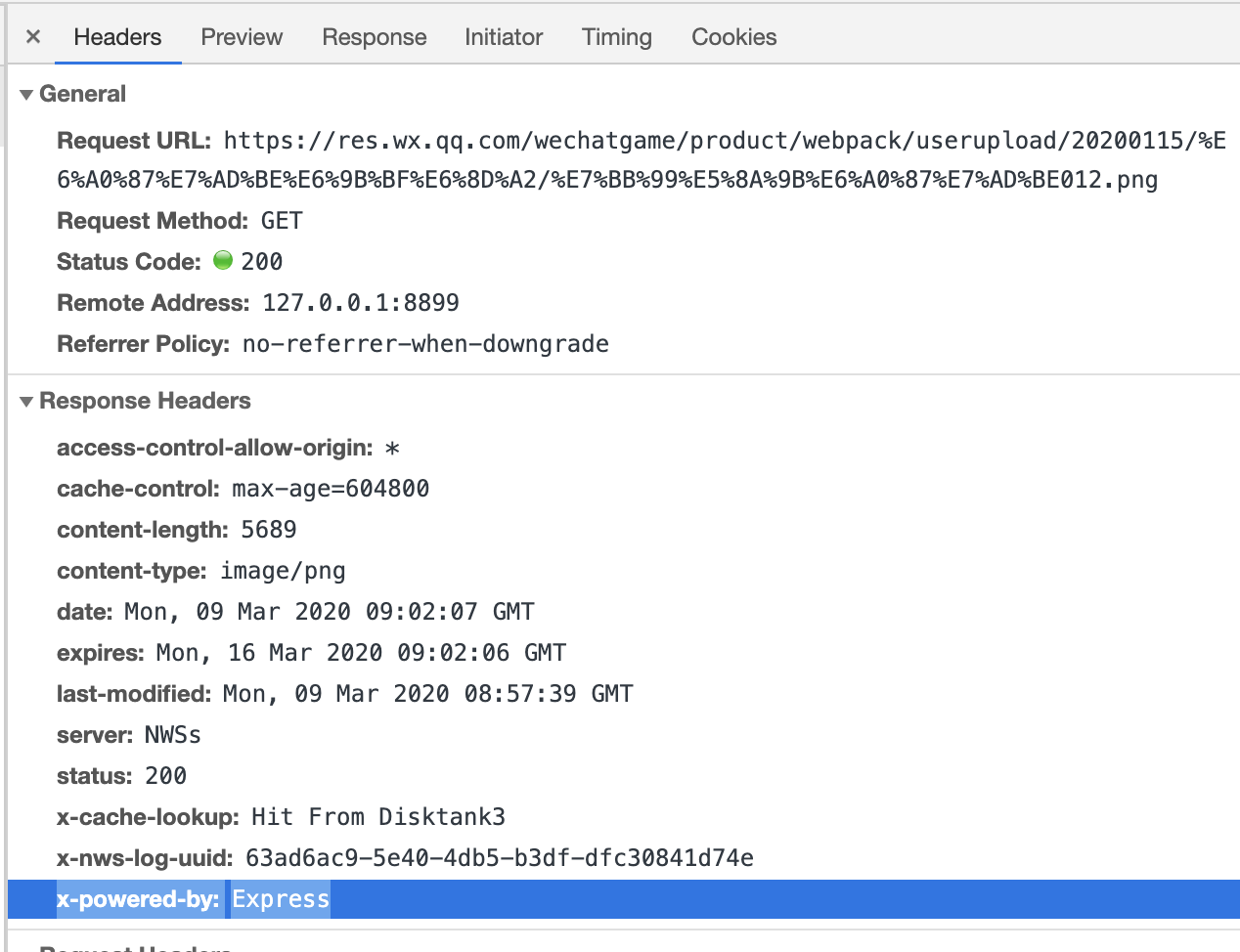Select the Request Method GET value

282,221
